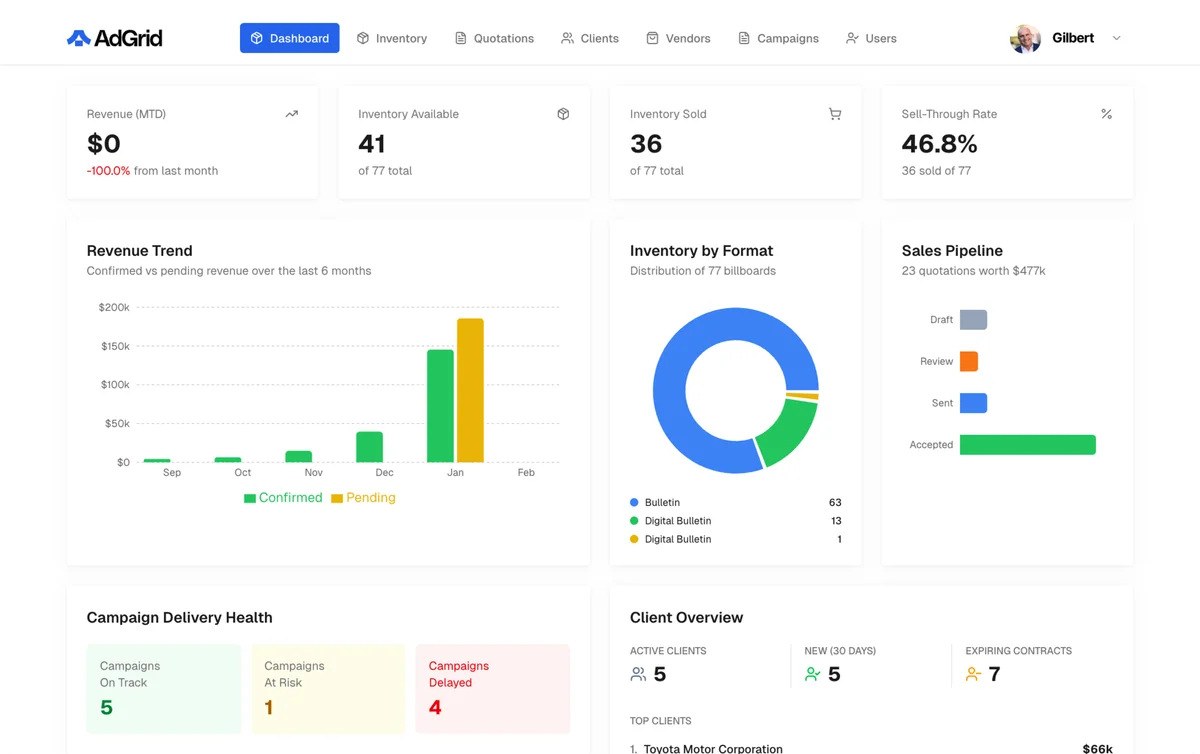Image resolution: width=1200 pixels, height=754 pixels.
Task: Toggle the Pending legend in Revenue Trend
Action: click(363, 497)
